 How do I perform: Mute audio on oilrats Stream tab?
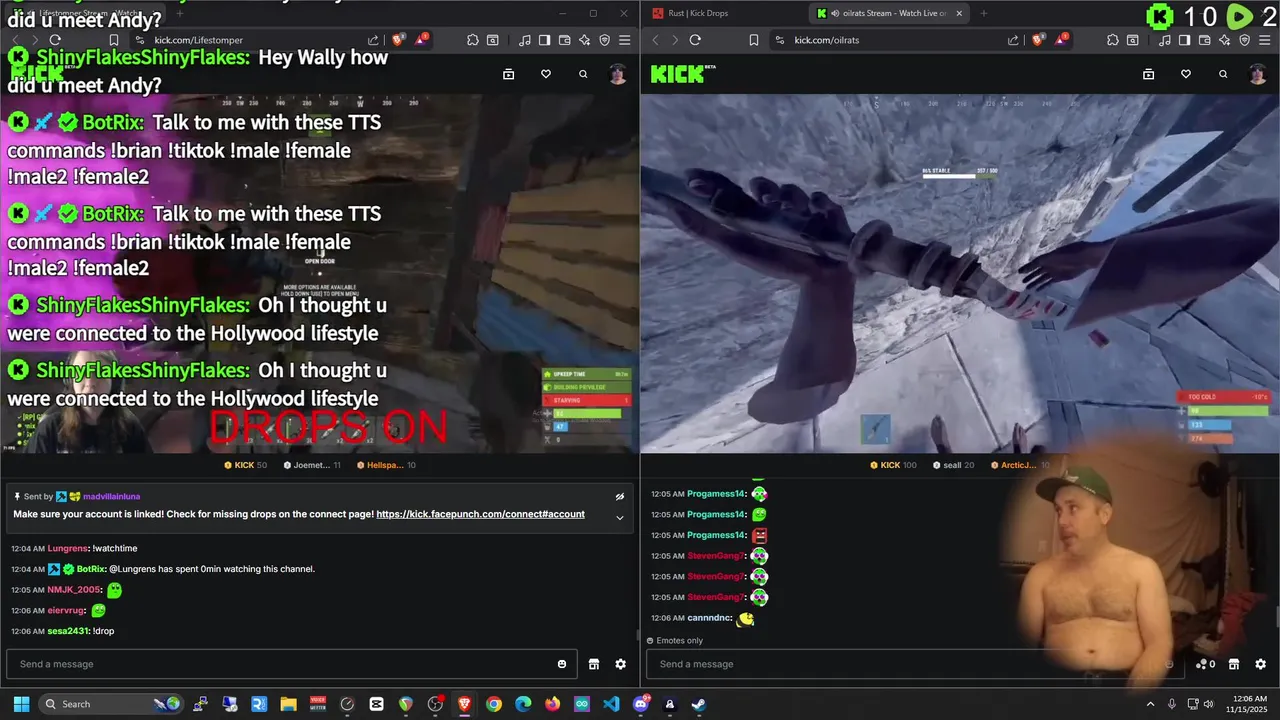point(834,13)
